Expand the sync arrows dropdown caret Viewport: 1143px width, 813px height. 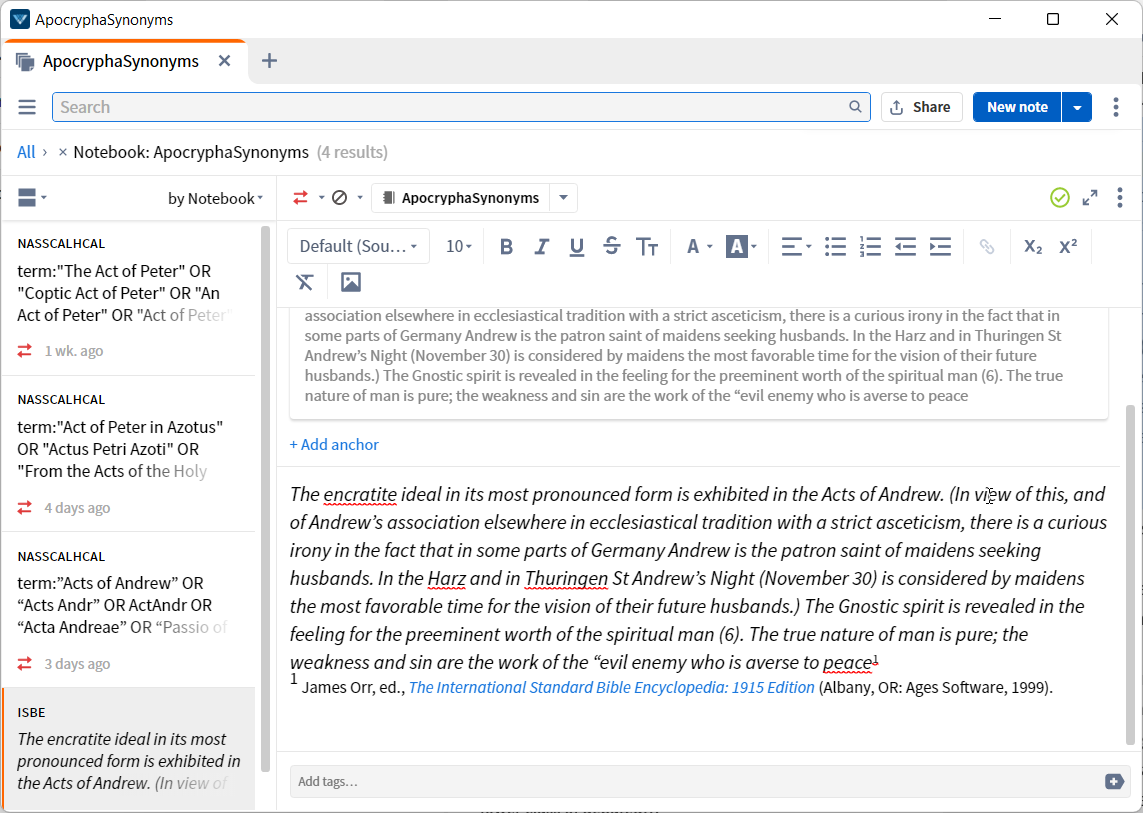click(x=321, y=198)
